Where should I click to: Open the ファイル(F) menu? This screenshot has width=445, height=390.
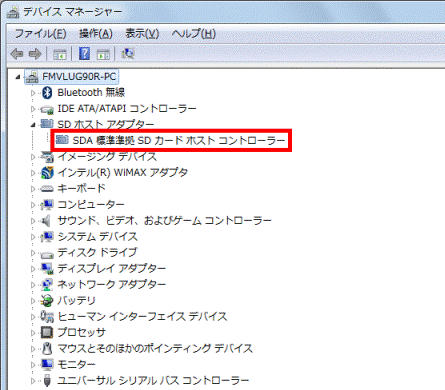click(40, 34)
